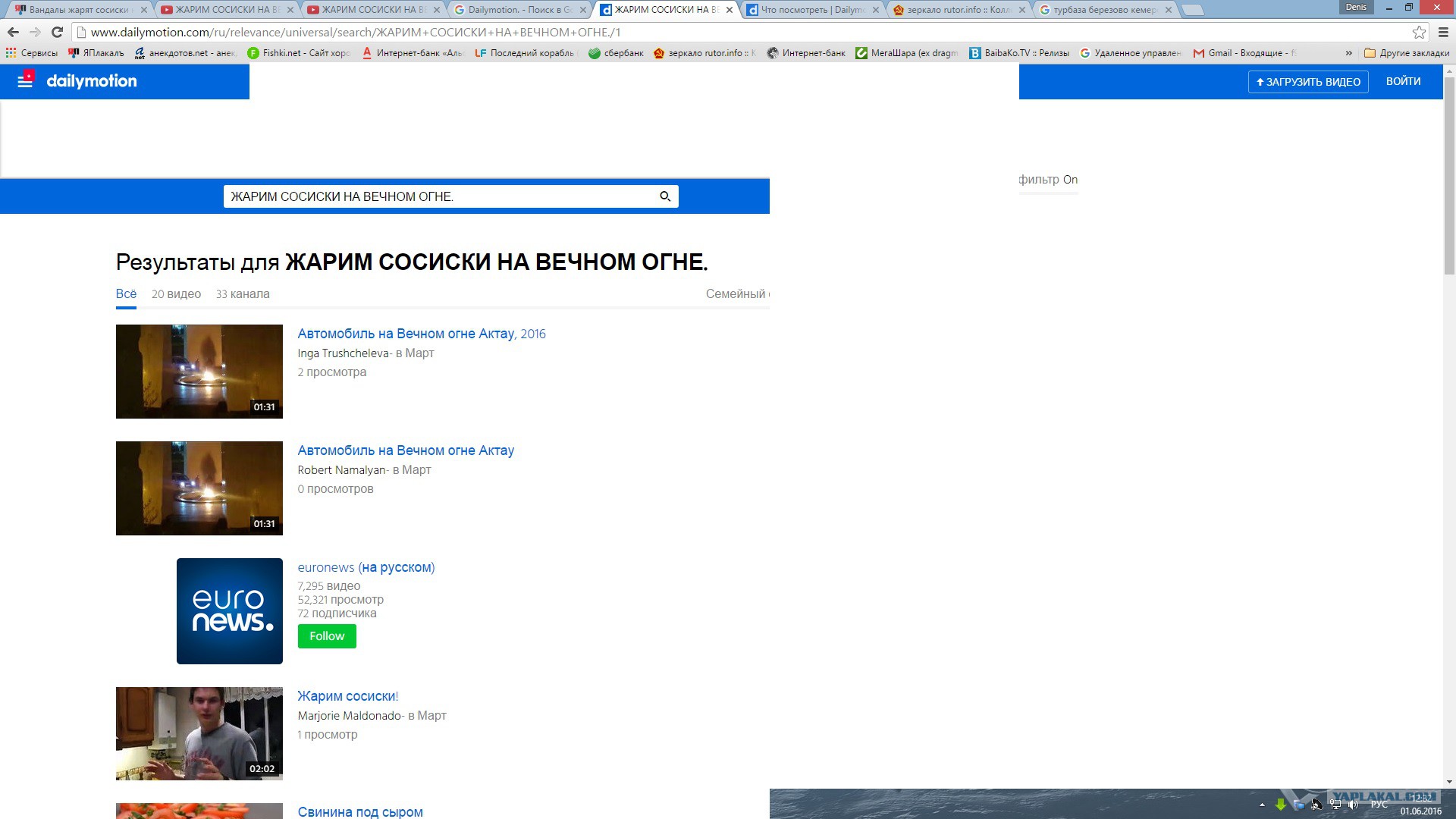The image size is (1456, 819).
Task: Switch to the турбаза березово tab
Action: (x=1105, y=10)
